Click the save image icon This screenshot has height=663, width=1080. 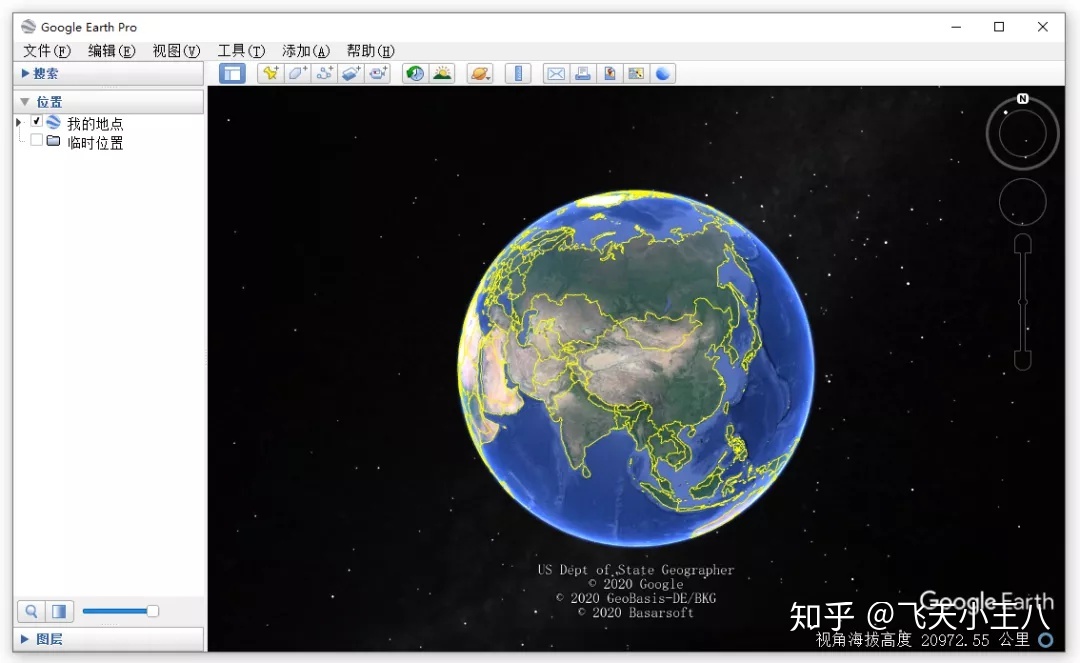click(x=610, y=73)
